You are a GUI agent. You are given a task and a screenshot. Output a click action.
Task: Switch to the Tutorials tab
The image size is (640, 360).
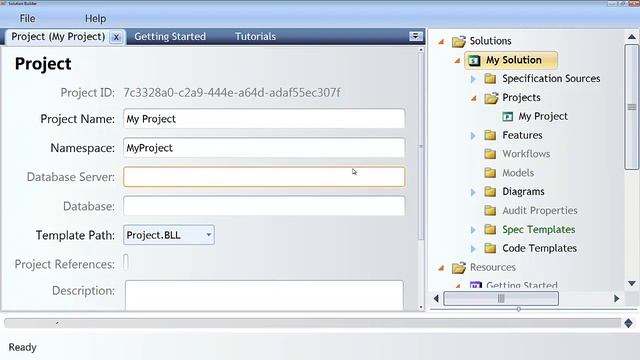[255, 36]
